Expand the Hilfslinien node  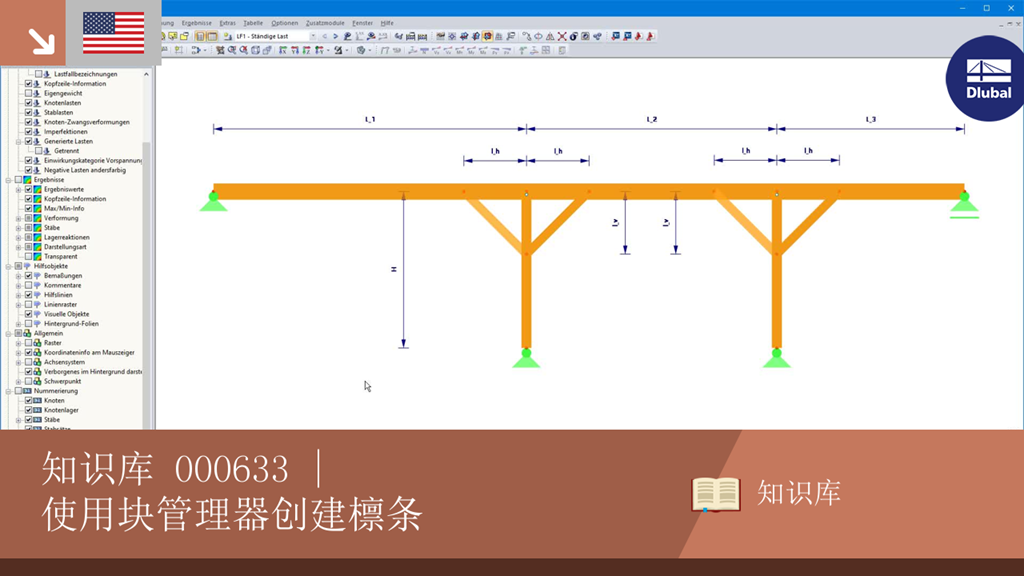[19, 295]
